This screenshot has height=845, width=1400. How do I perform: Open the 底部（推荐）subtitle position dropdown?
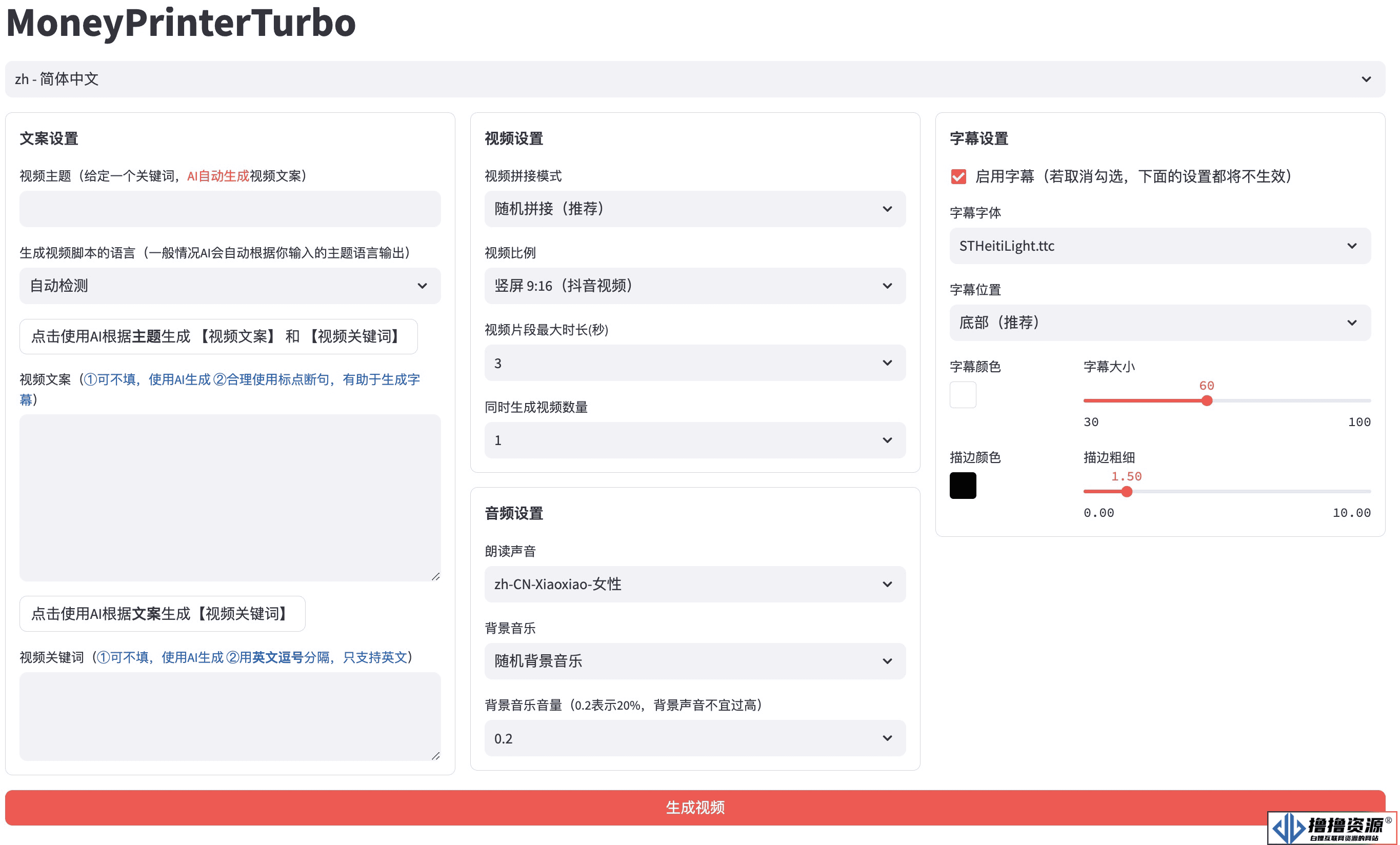[1159, 323]
